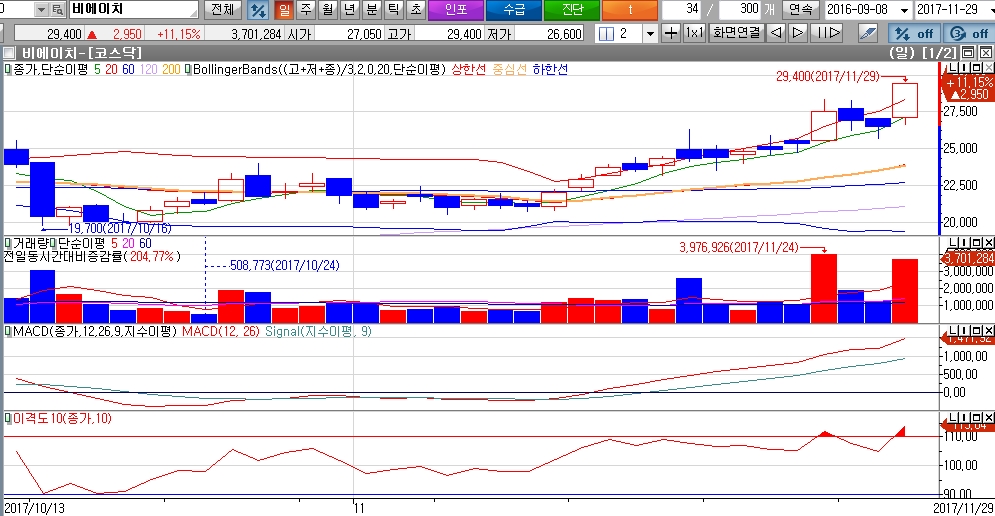Screen dimensions: 995x516
Task: Open the stock code dropdown arrow
Action: click(41, 10)
